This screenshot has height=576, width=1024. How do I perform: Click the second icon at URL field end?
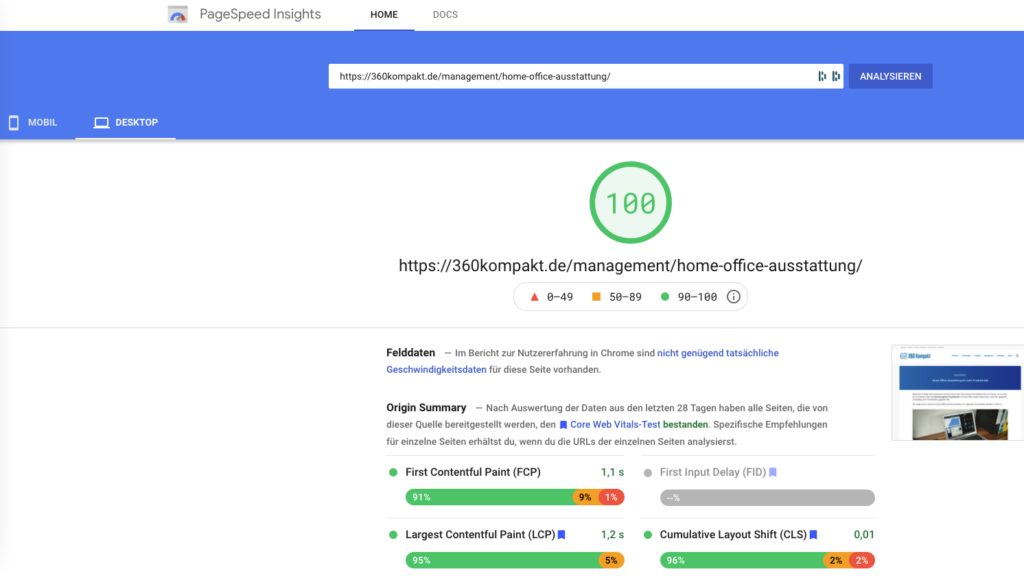[x=836, y=76]
